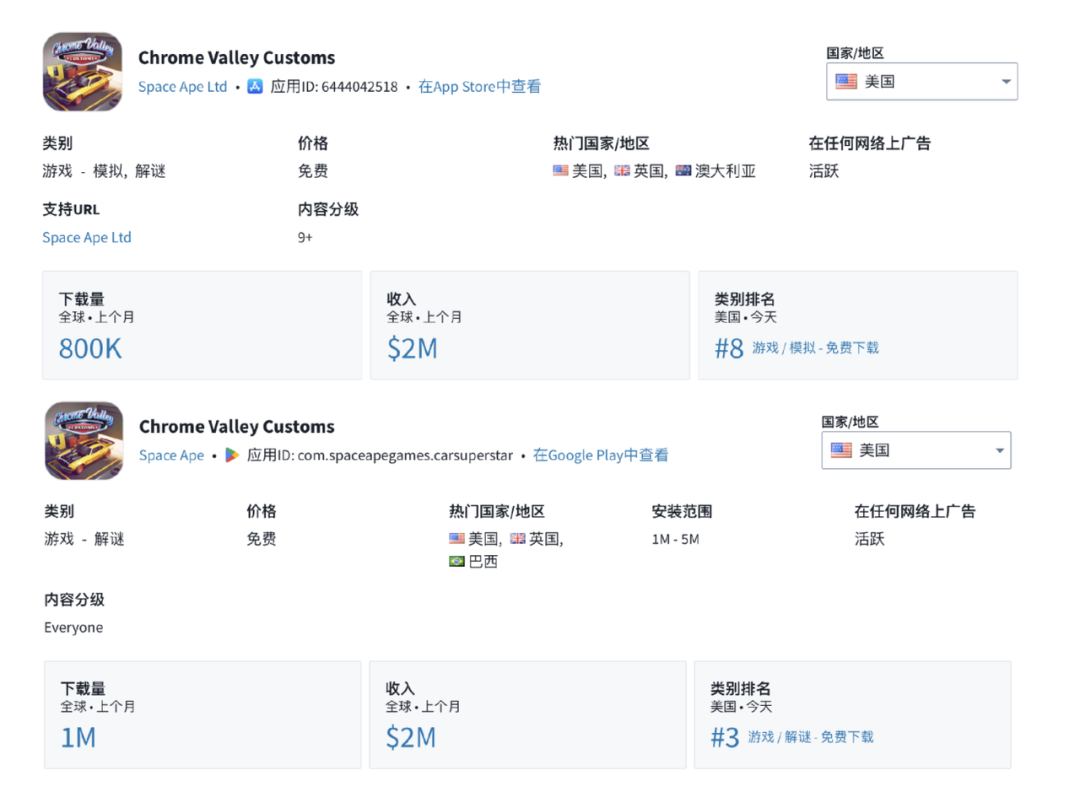Click the UK flag in the Android 热门国家/地区 list
Viewport: 1080px width, 792px height.
tap(518, 539)
